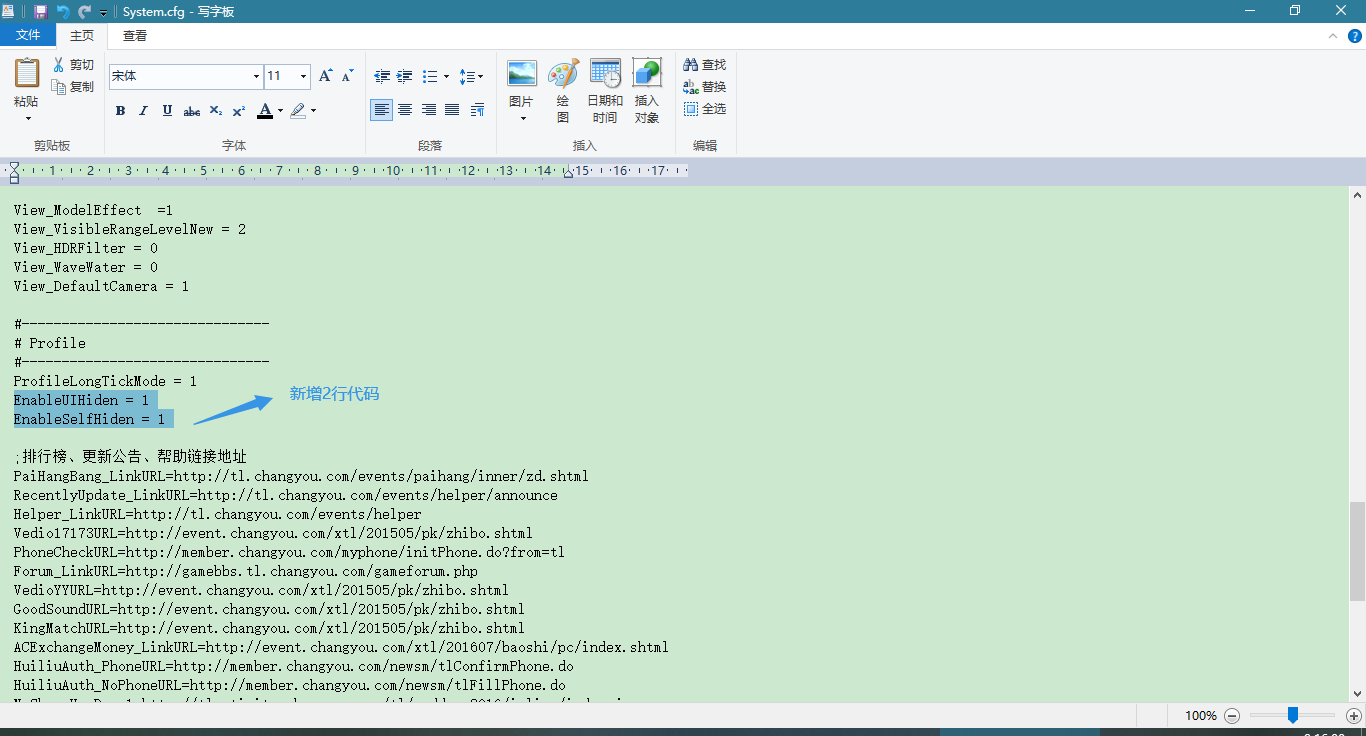Increase font size with the grow font icon
Viewport: 1366px width, 736px height.
tap(325, 76)
